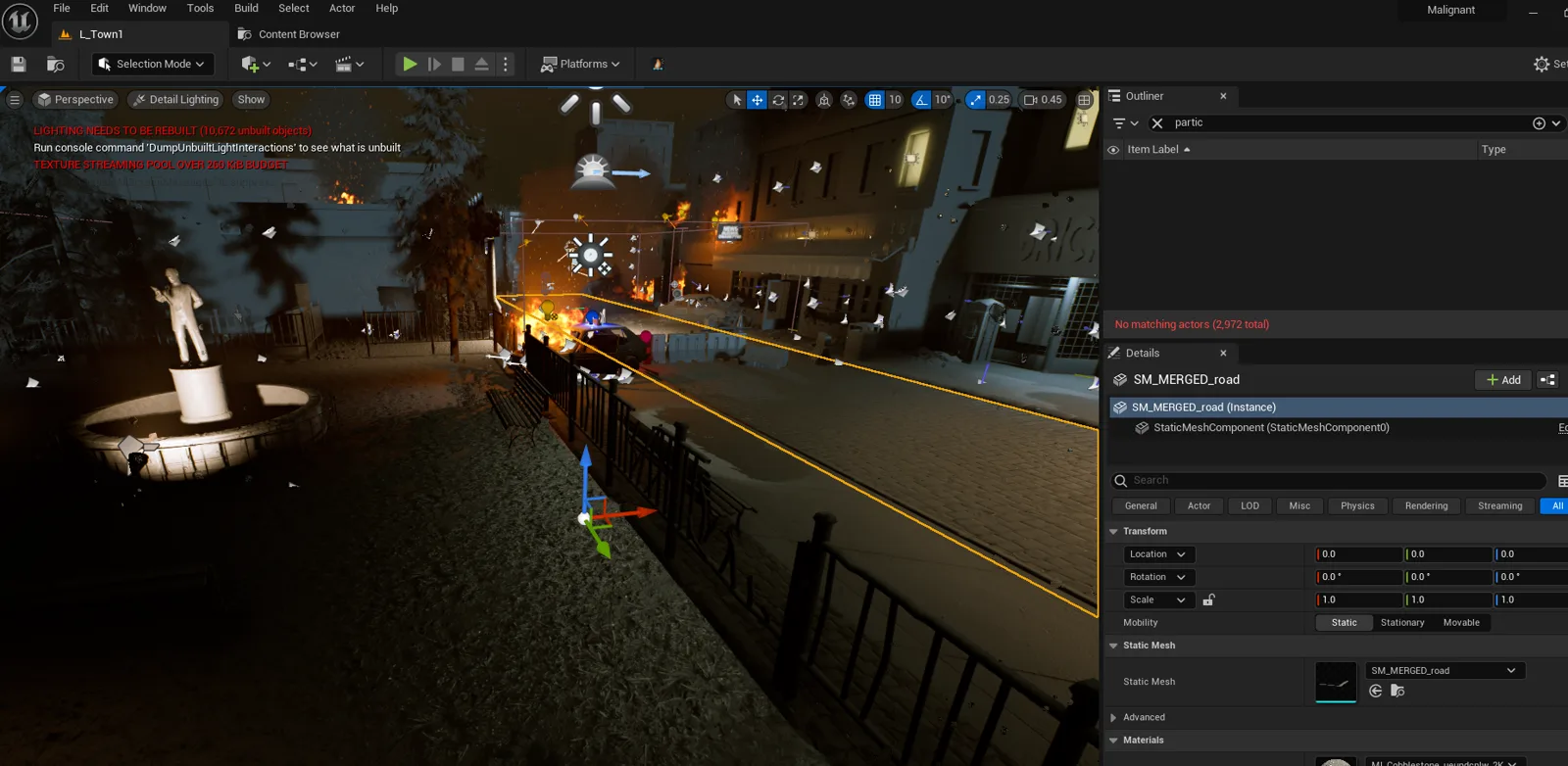Toggle world/local coordinate space icon
Viewport: 1568px width, 766px height.
pyautogui.click(x=824, y=100)
